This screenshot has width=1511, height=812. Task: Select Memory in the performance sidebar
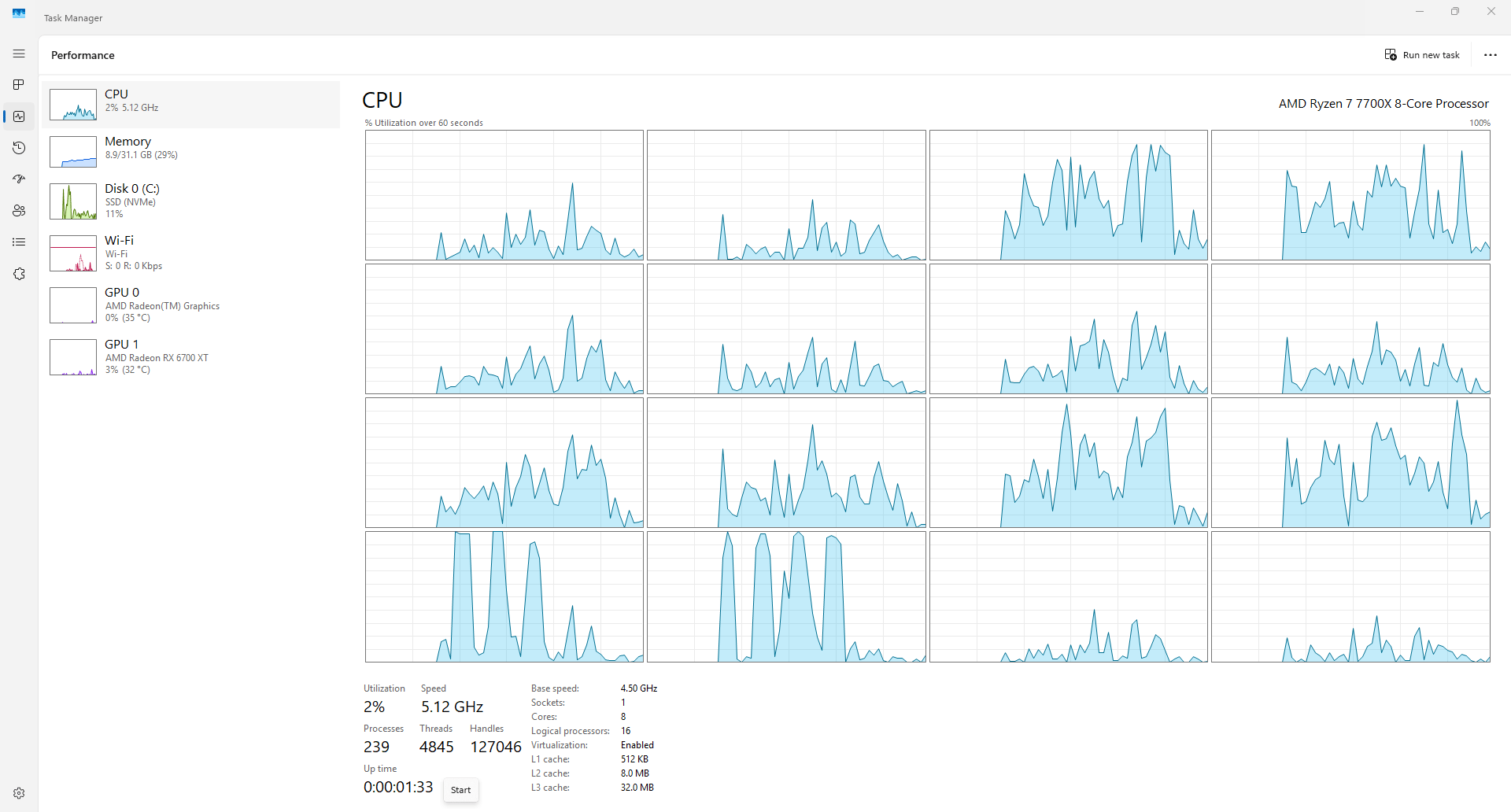(x=191, y=152)
